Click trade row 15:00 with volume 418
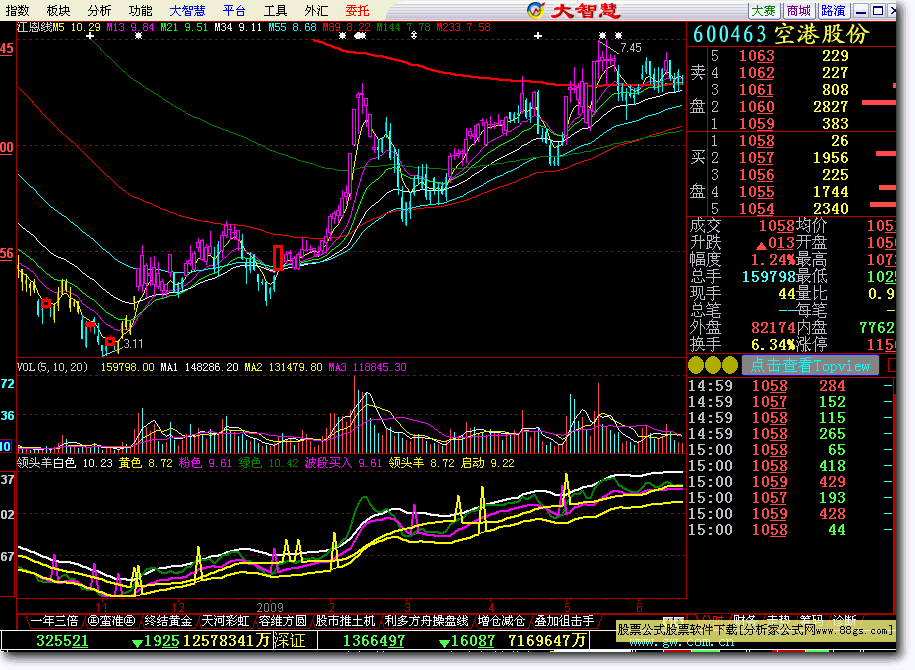The image size is (915, 670). tap(791, 466)
